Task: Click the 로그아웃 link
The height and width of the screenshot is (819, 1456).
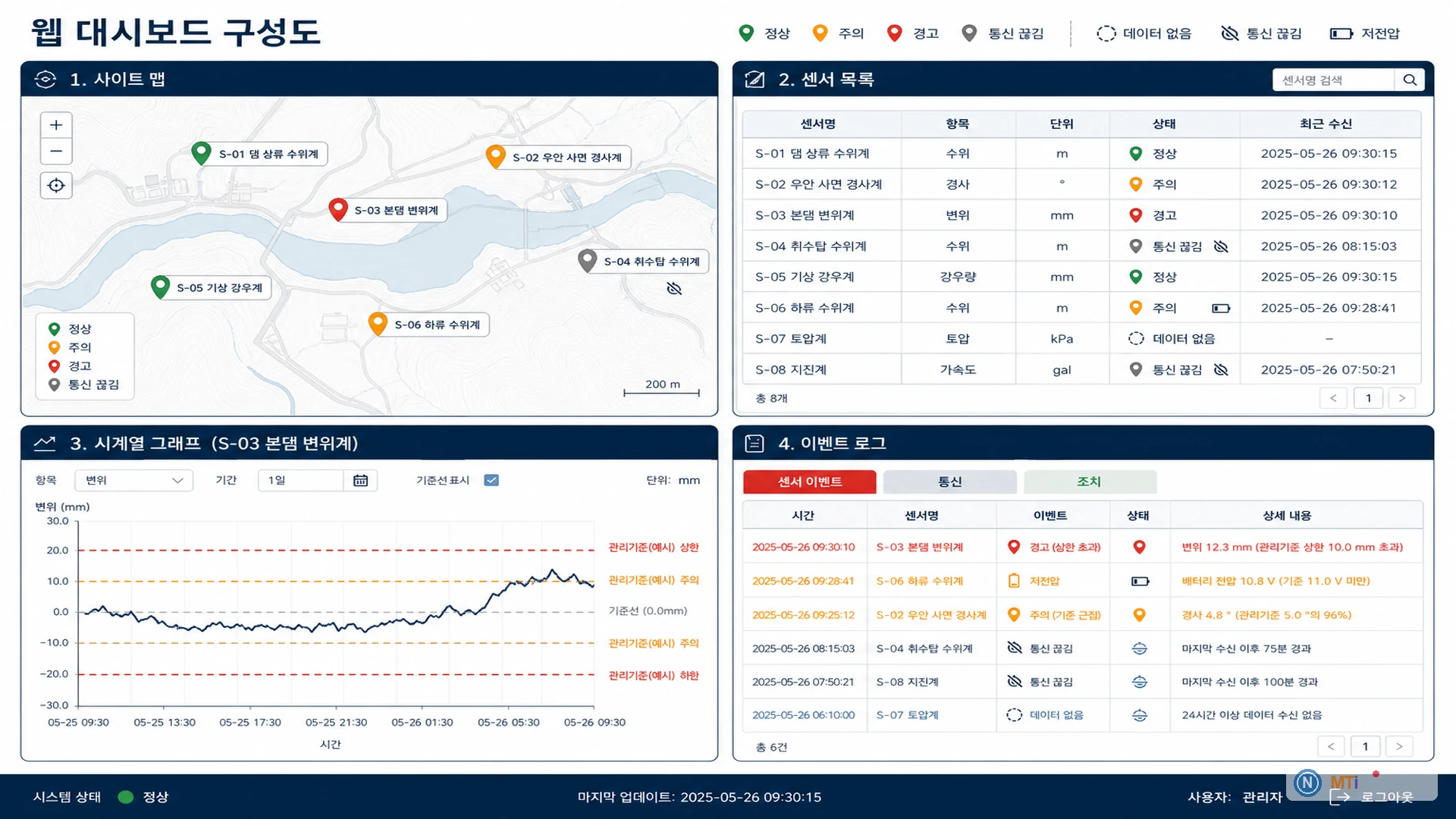Action: tap(1387, 797)
